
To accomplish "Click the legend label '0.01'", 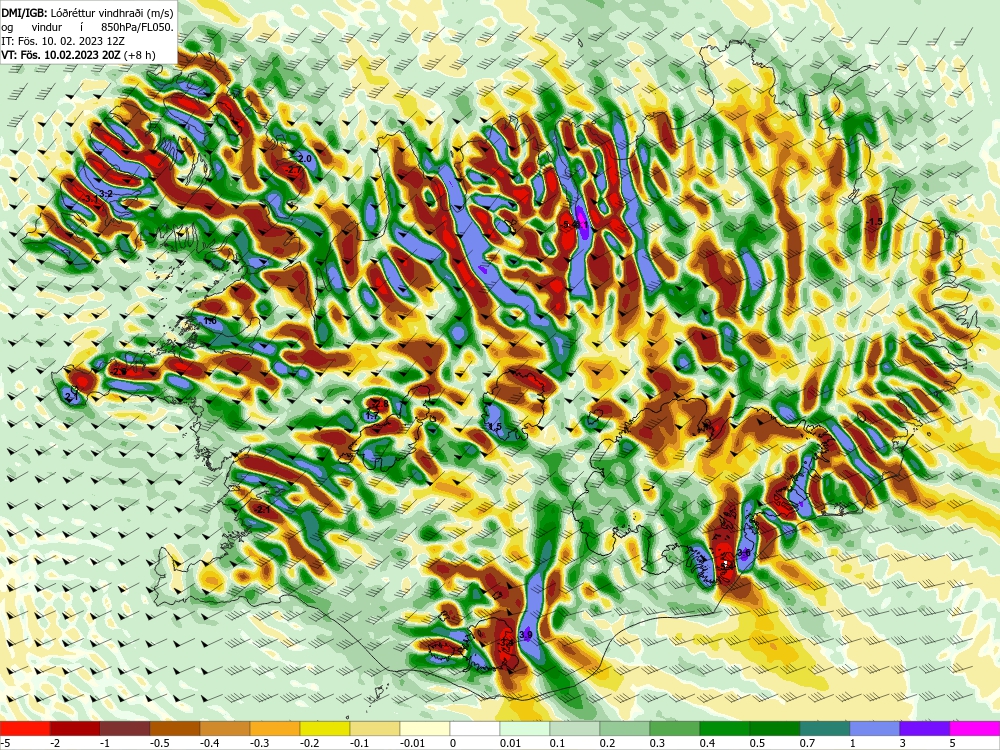I will (511, 743).
